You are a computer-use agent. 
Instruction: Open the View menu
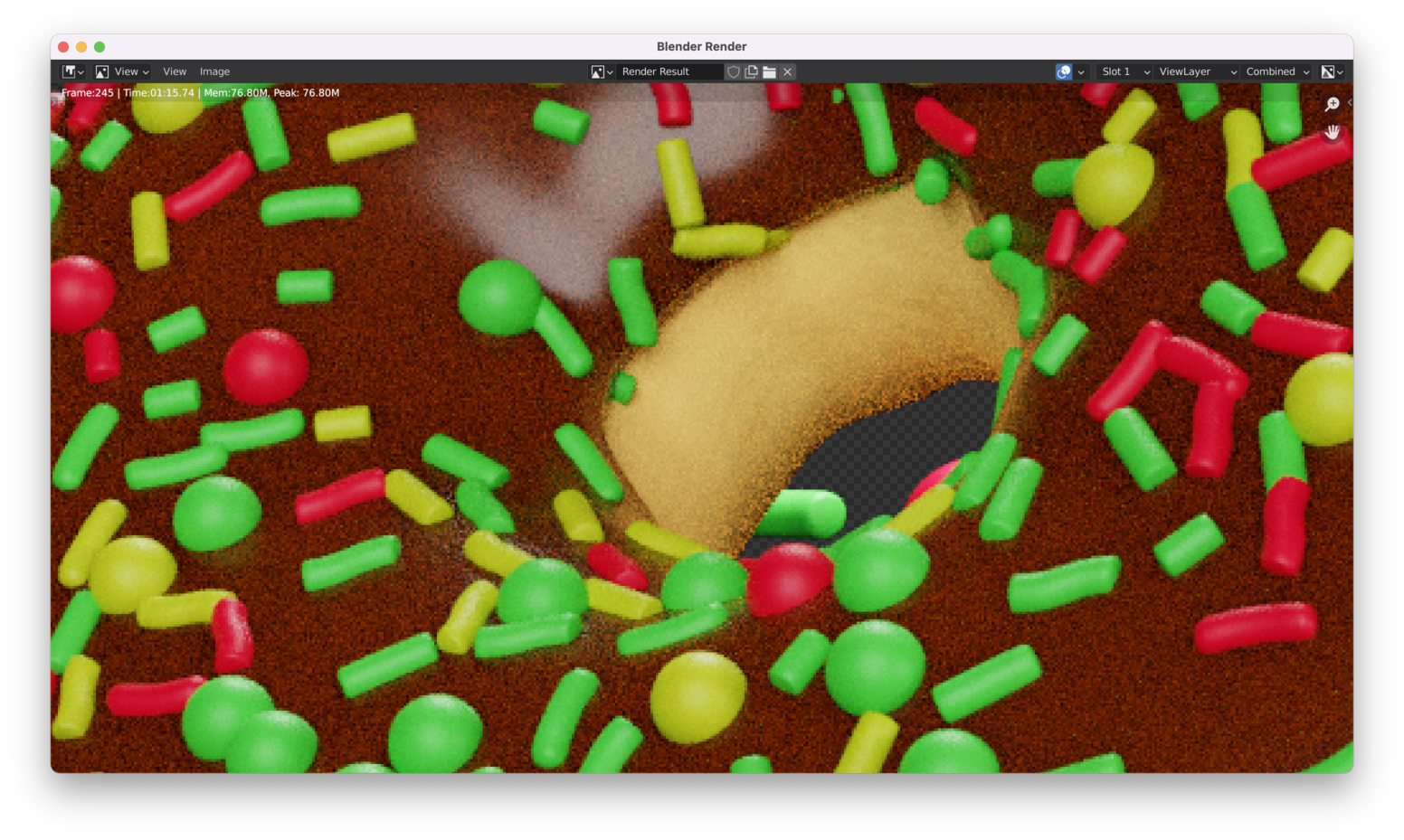(175, 71)
